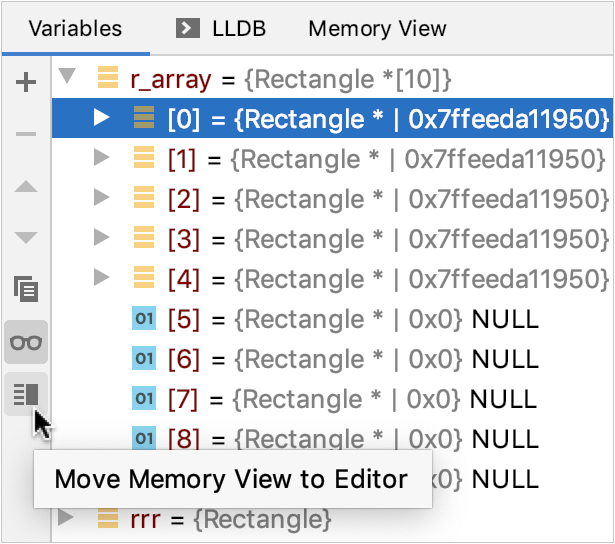Toggle the Show Watches glasses icon
This screenshot has height=544, width=615.
pos(27,343)
